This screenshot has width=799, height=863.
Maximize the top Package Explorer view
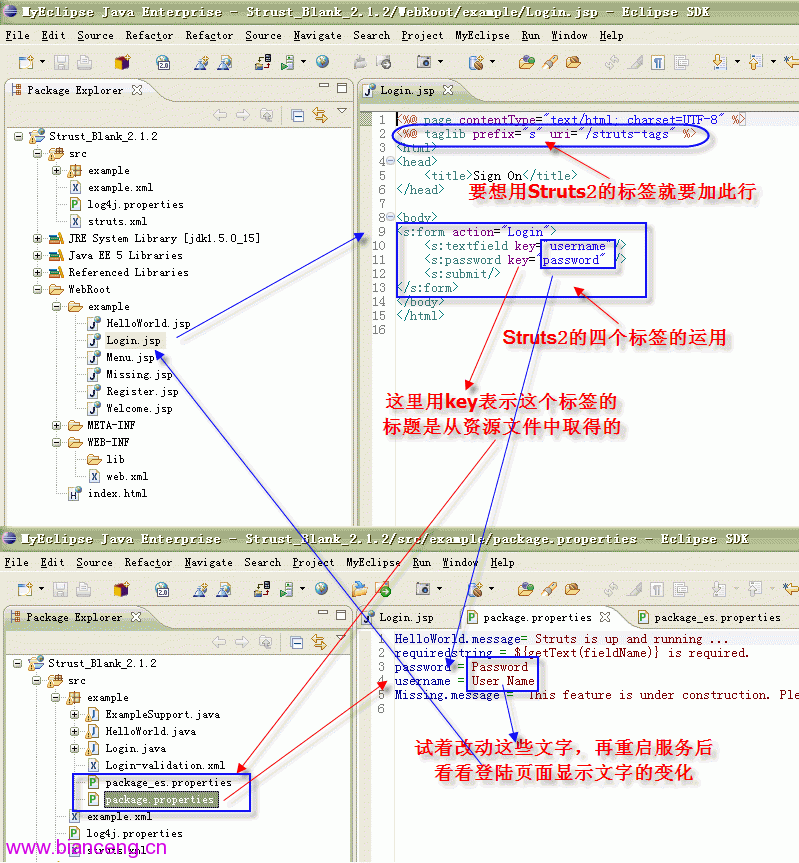342,88
